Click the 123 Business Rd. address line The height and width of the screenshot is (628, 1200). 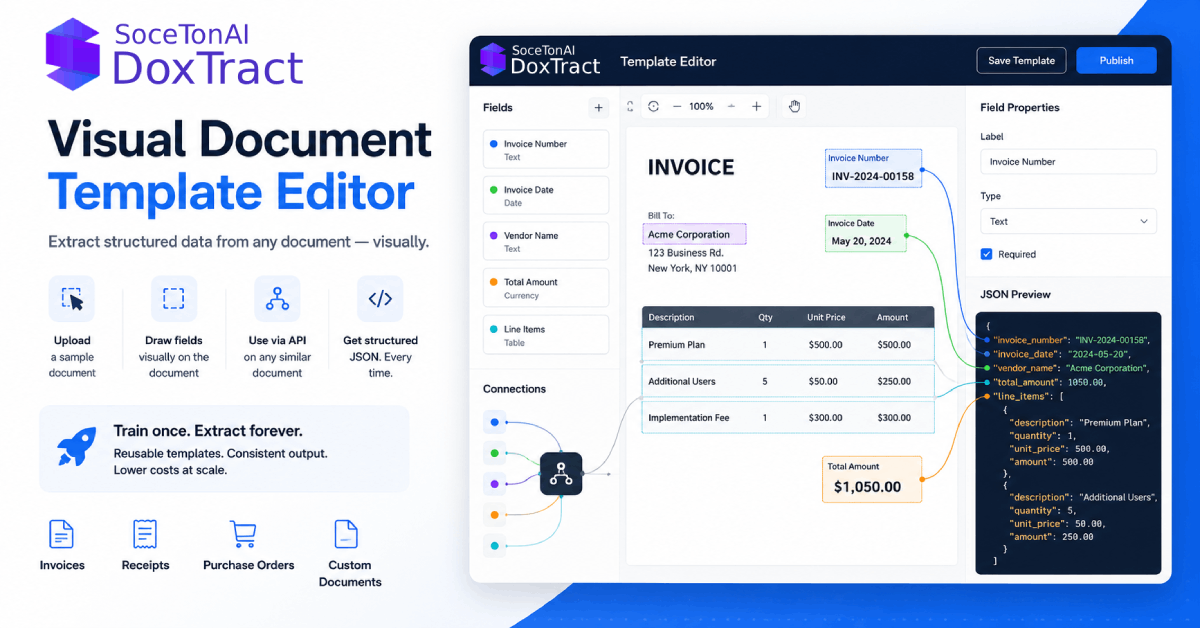click(x=685, y=253)
